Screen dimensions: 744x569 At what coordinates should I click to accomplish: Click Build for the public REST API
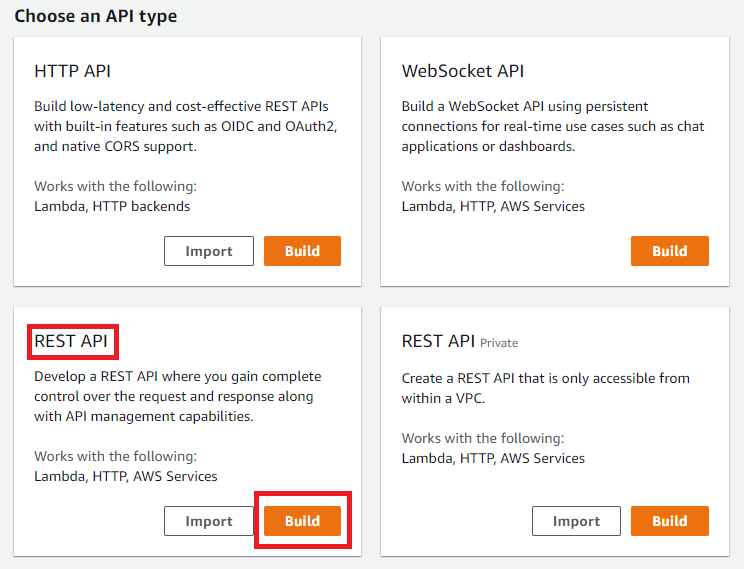(x=302, y=521)
